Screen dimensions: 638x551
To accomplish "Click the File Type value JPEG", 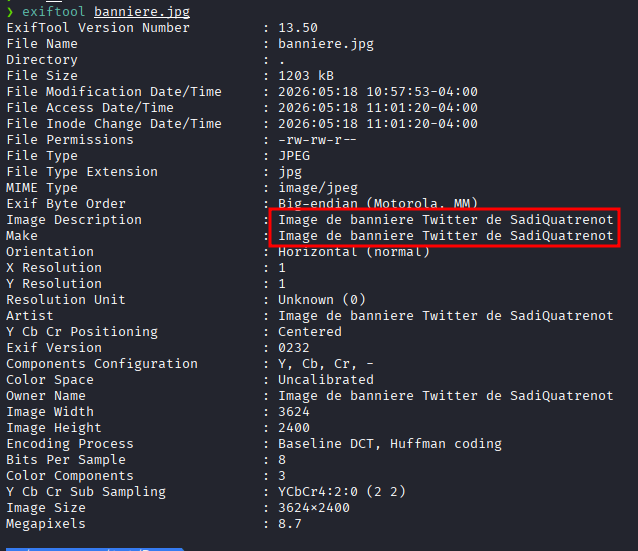I will point(294,155).
